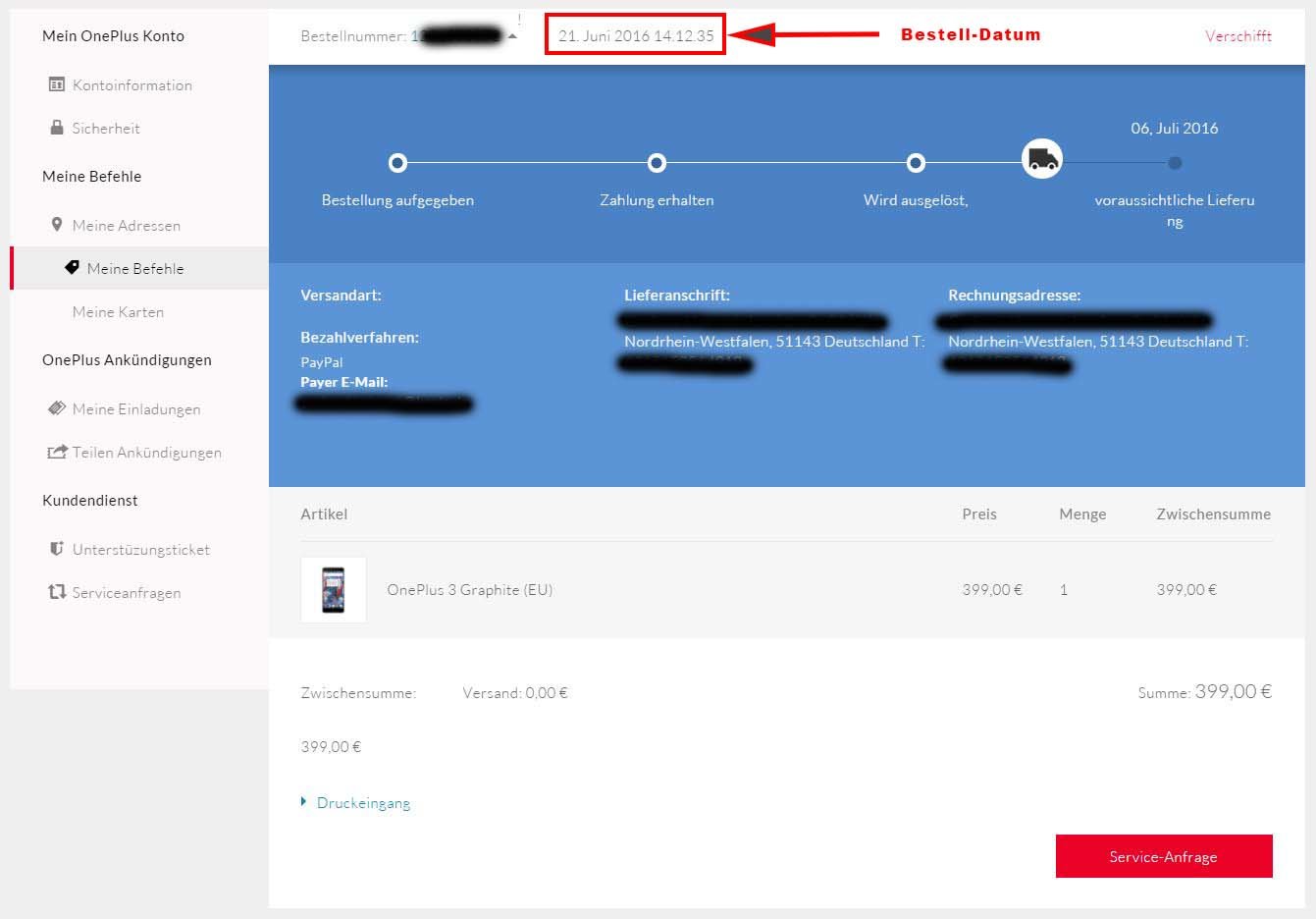Select Meine Befehle under the addresses entry
The height and width of the screenshot is (919, 1316).
pos(135,268)
